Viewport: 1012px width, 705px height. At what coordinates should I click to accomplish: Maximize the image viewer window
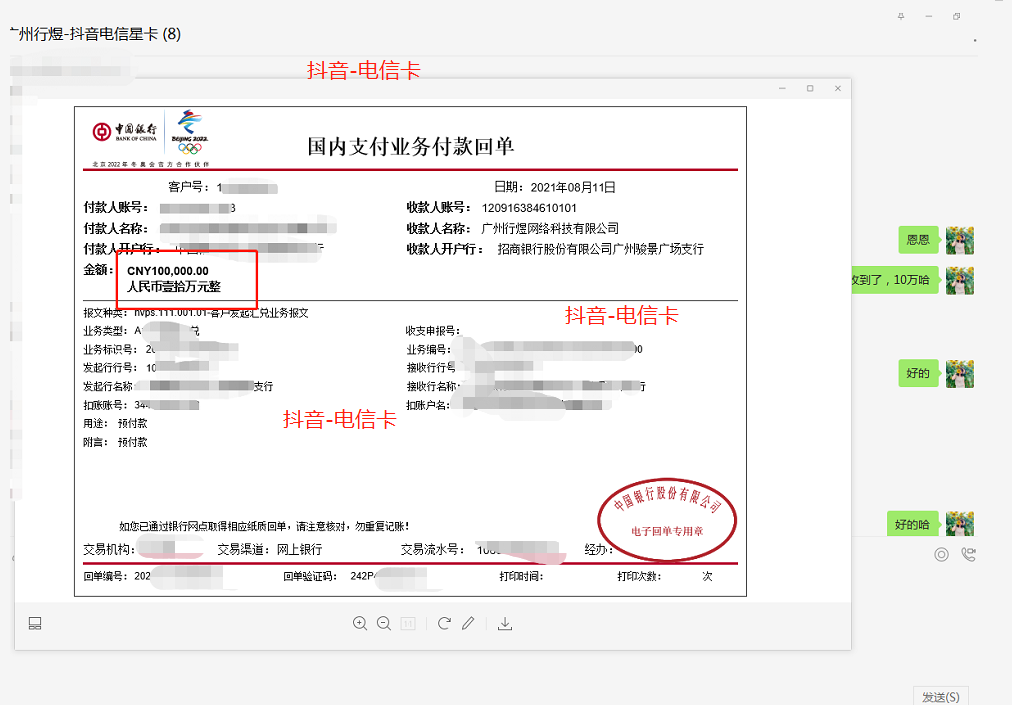[x=810, y=88]
